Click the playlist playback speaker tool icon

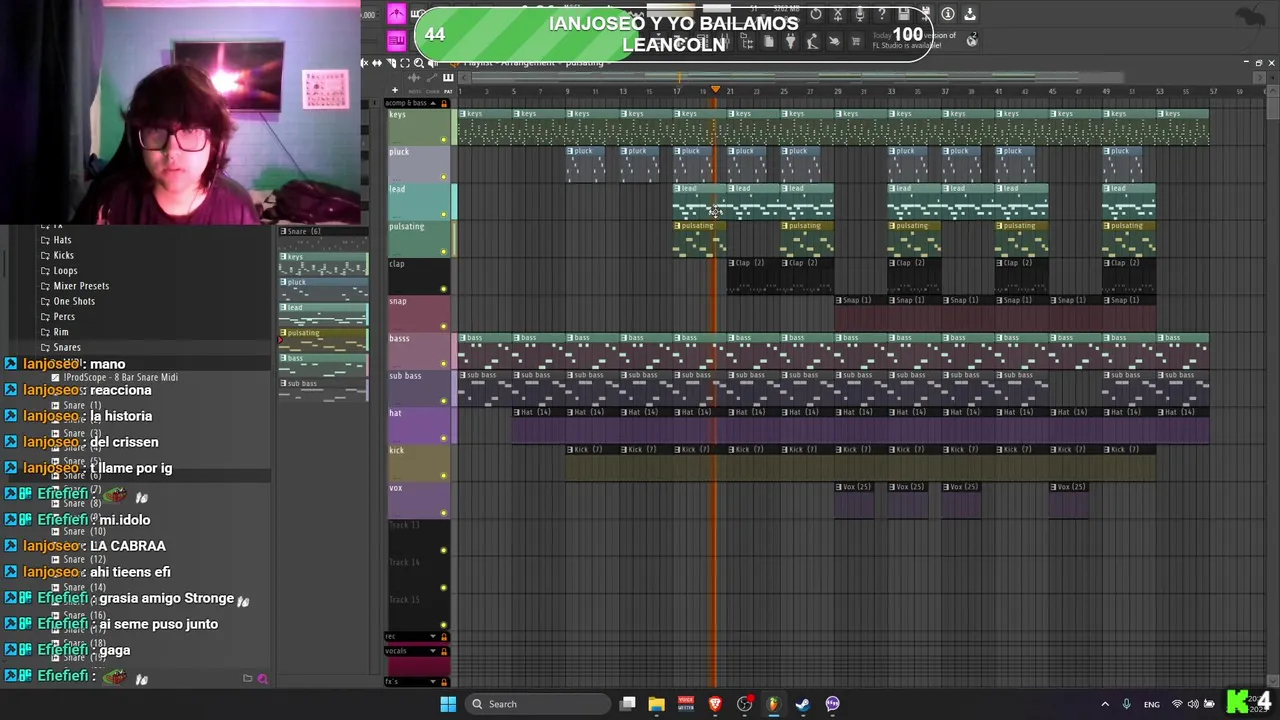tap(432, 63)
